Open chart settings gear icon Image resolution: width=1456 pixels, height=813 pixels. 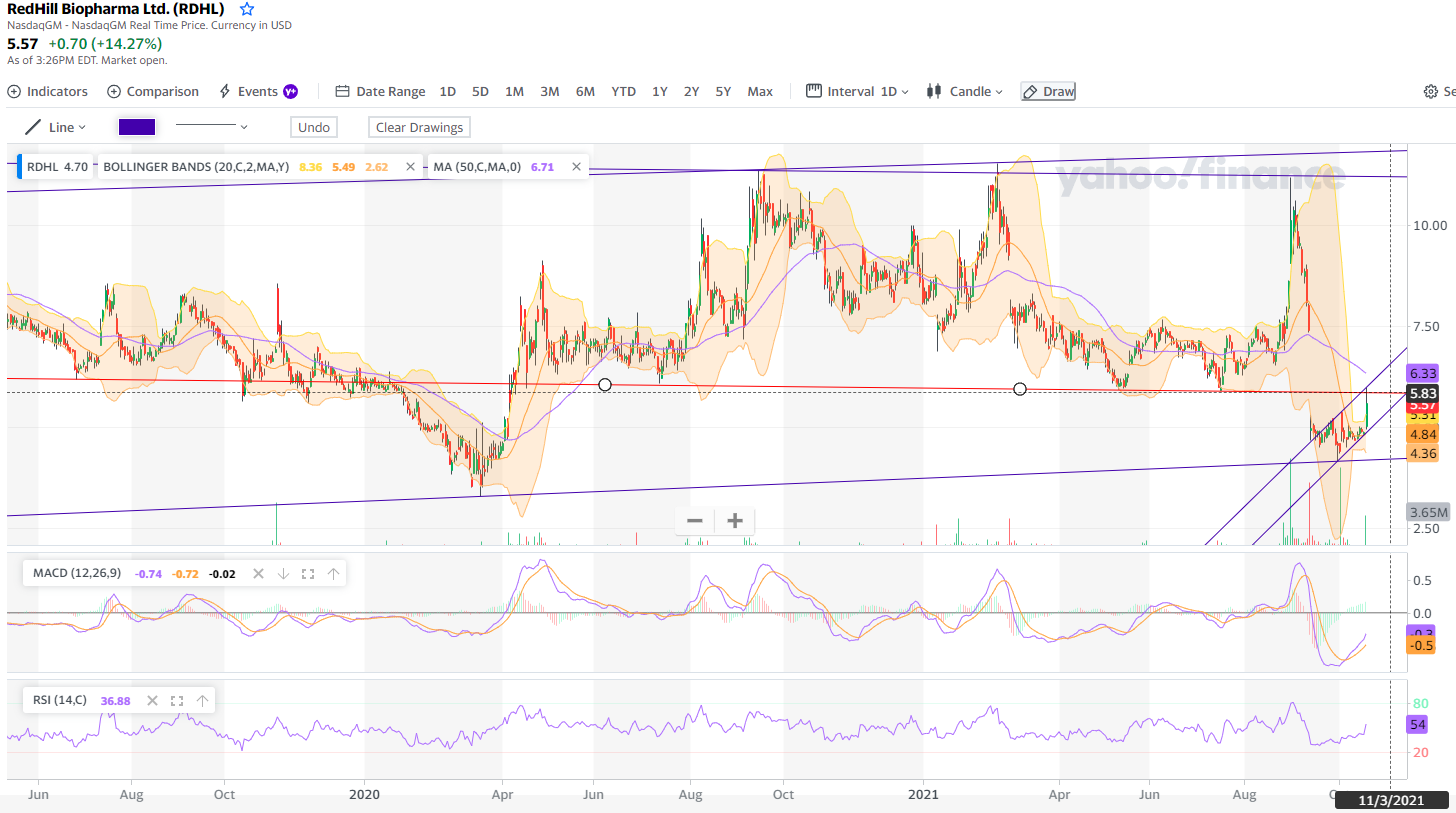[1430, 92]
